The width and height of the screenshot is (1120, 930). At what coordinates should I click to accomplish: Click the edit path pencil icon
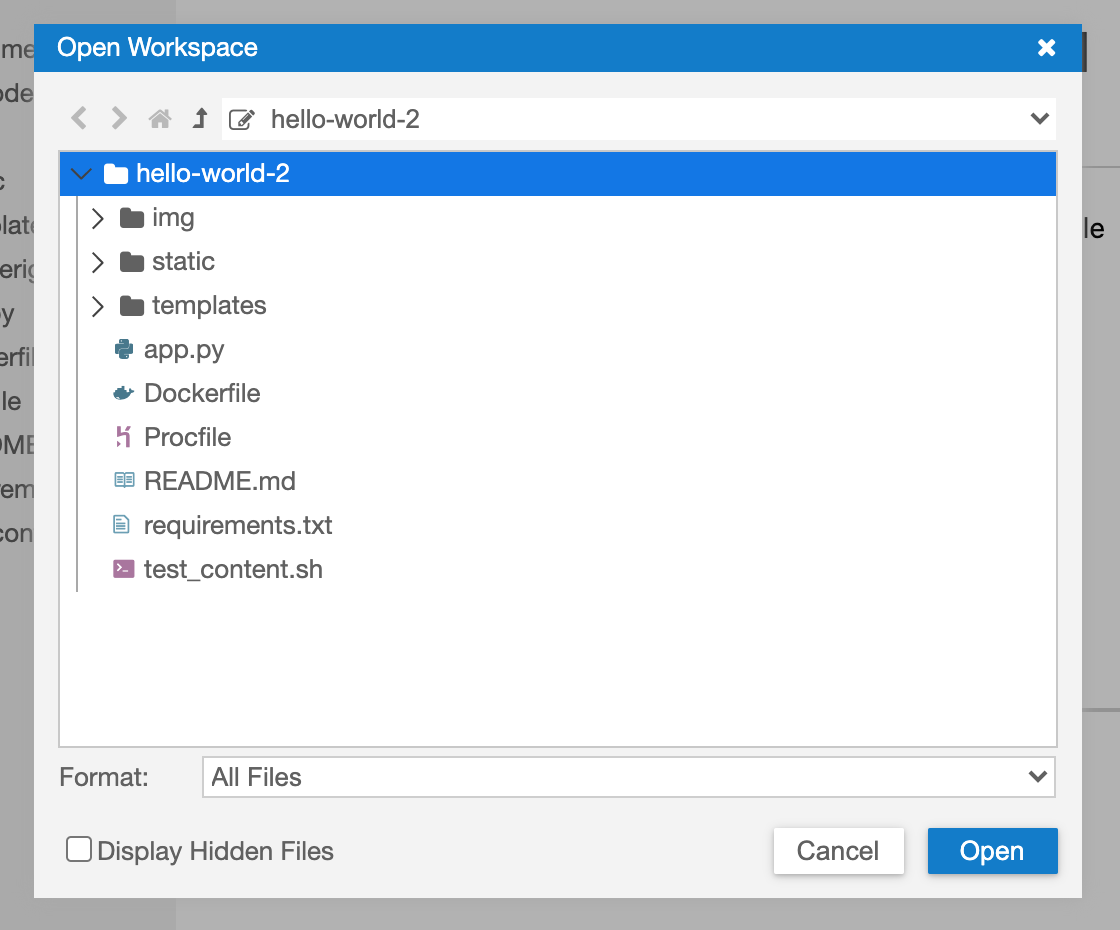241,119
